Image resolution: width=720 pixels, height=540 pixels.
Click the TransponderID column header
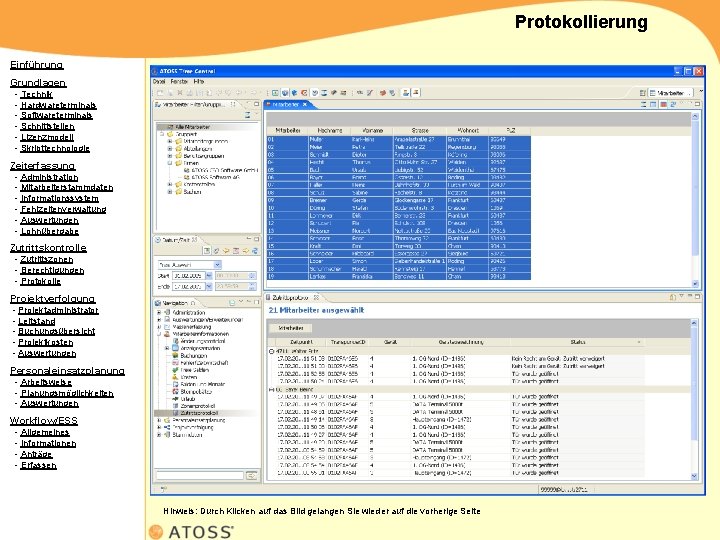pos(348,342)
